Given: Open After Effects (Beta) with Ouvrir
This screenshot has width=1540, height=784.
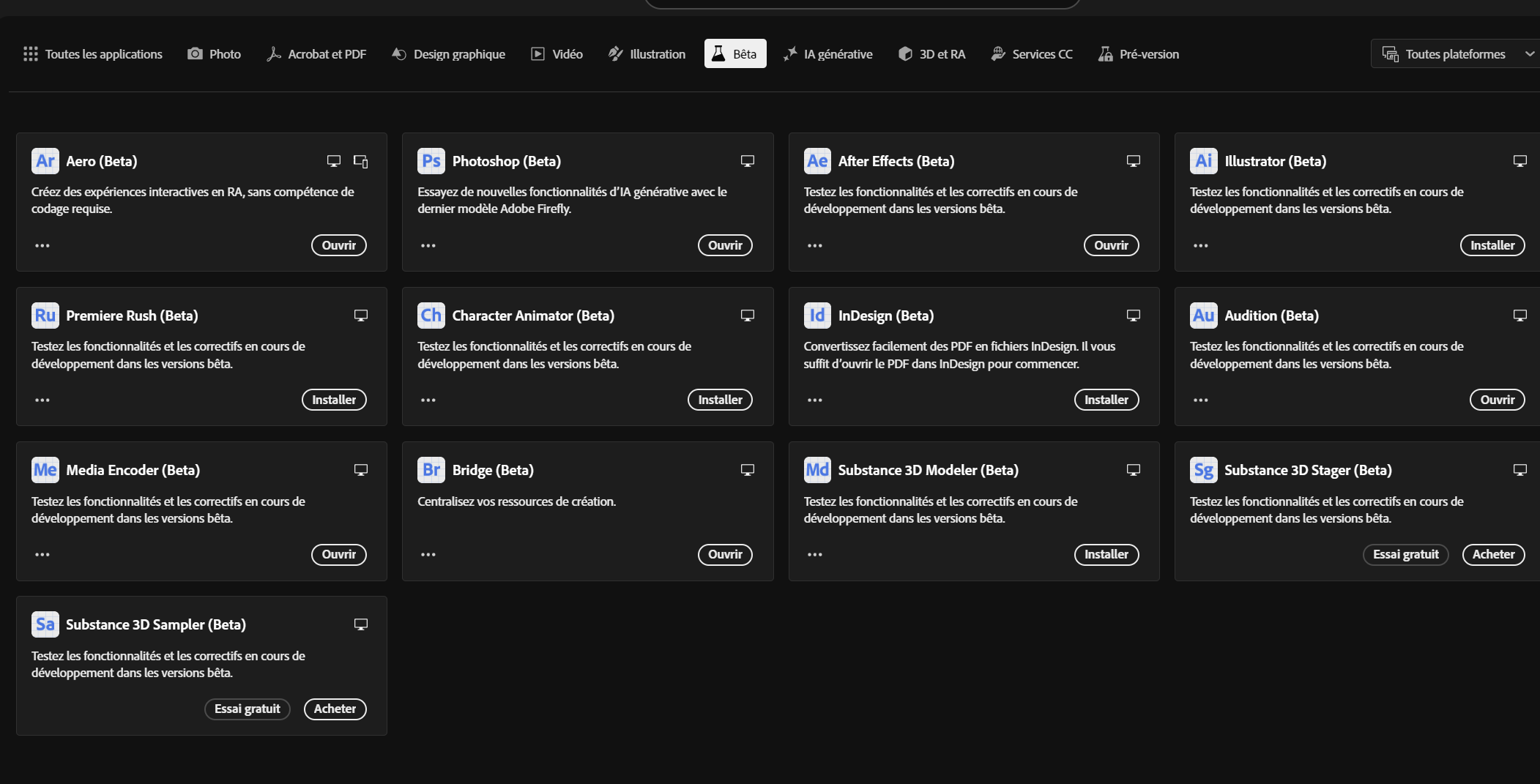Looking at the screenshot, I should [x=1111, y=245].
